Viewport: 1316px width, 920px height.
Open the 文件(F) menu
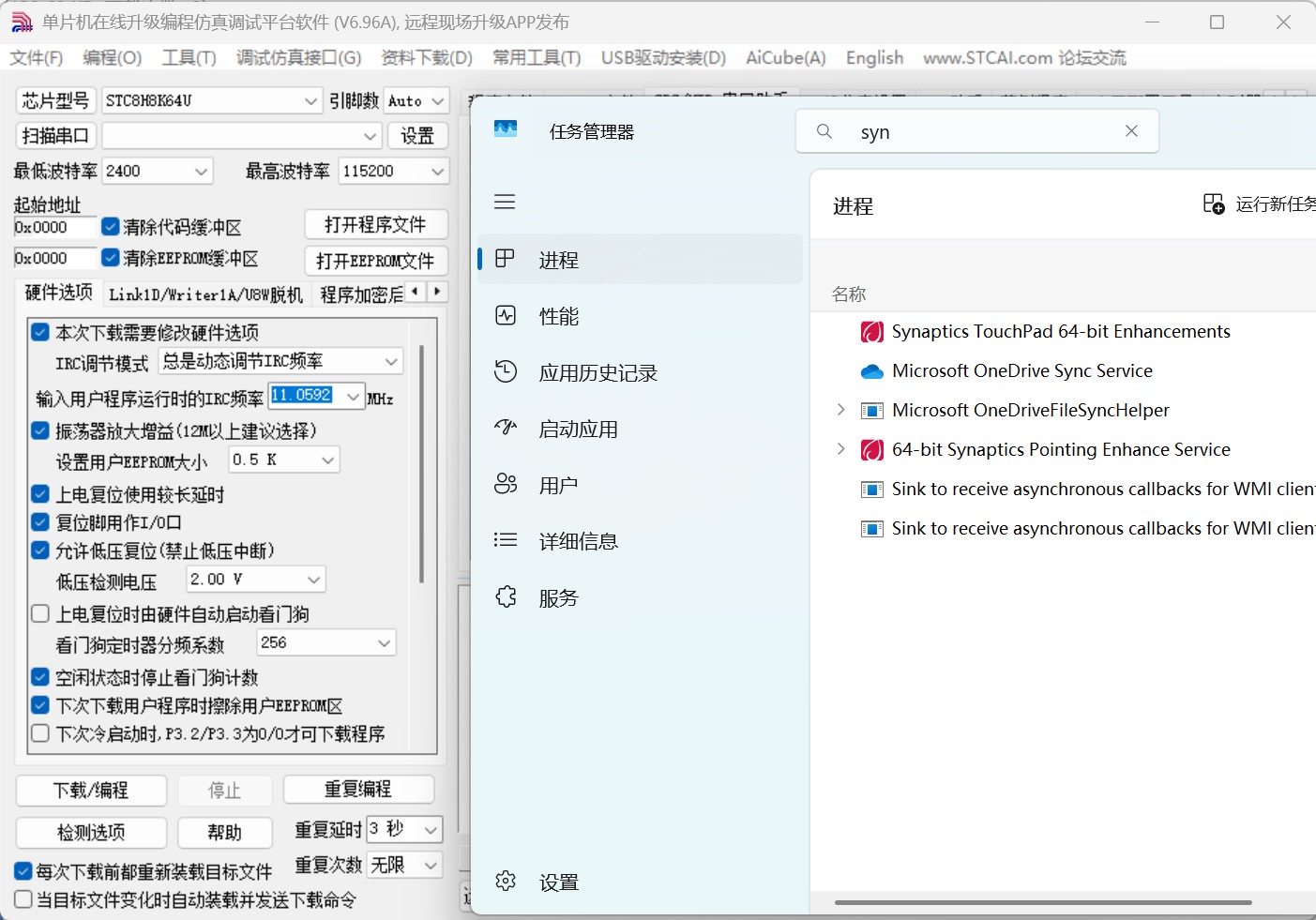pos(37,58)
